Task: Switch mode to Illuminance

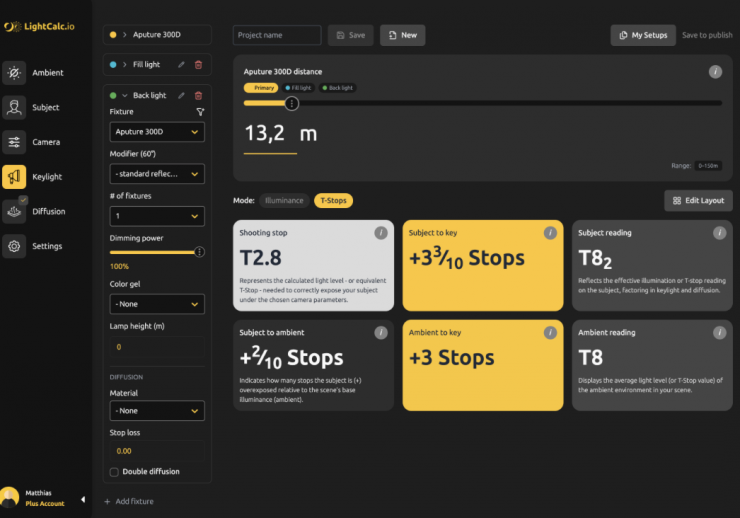Action: pyautogui.click(x=284, y=200)
